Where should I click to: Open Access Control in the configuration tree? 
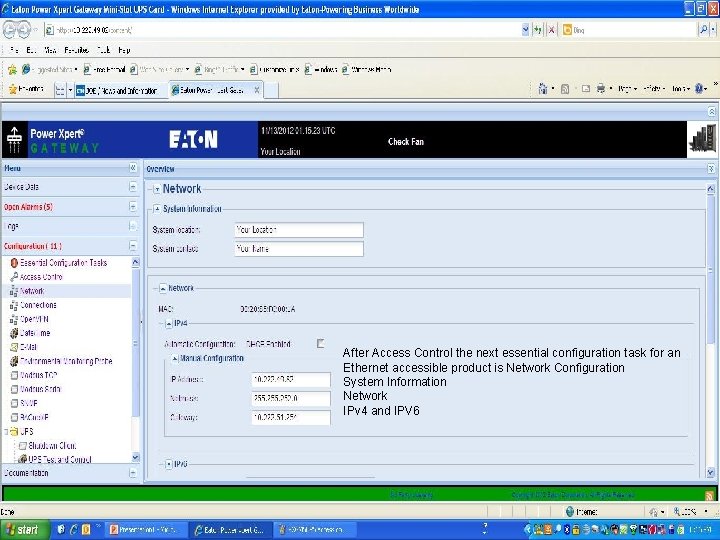pos(41,277)
